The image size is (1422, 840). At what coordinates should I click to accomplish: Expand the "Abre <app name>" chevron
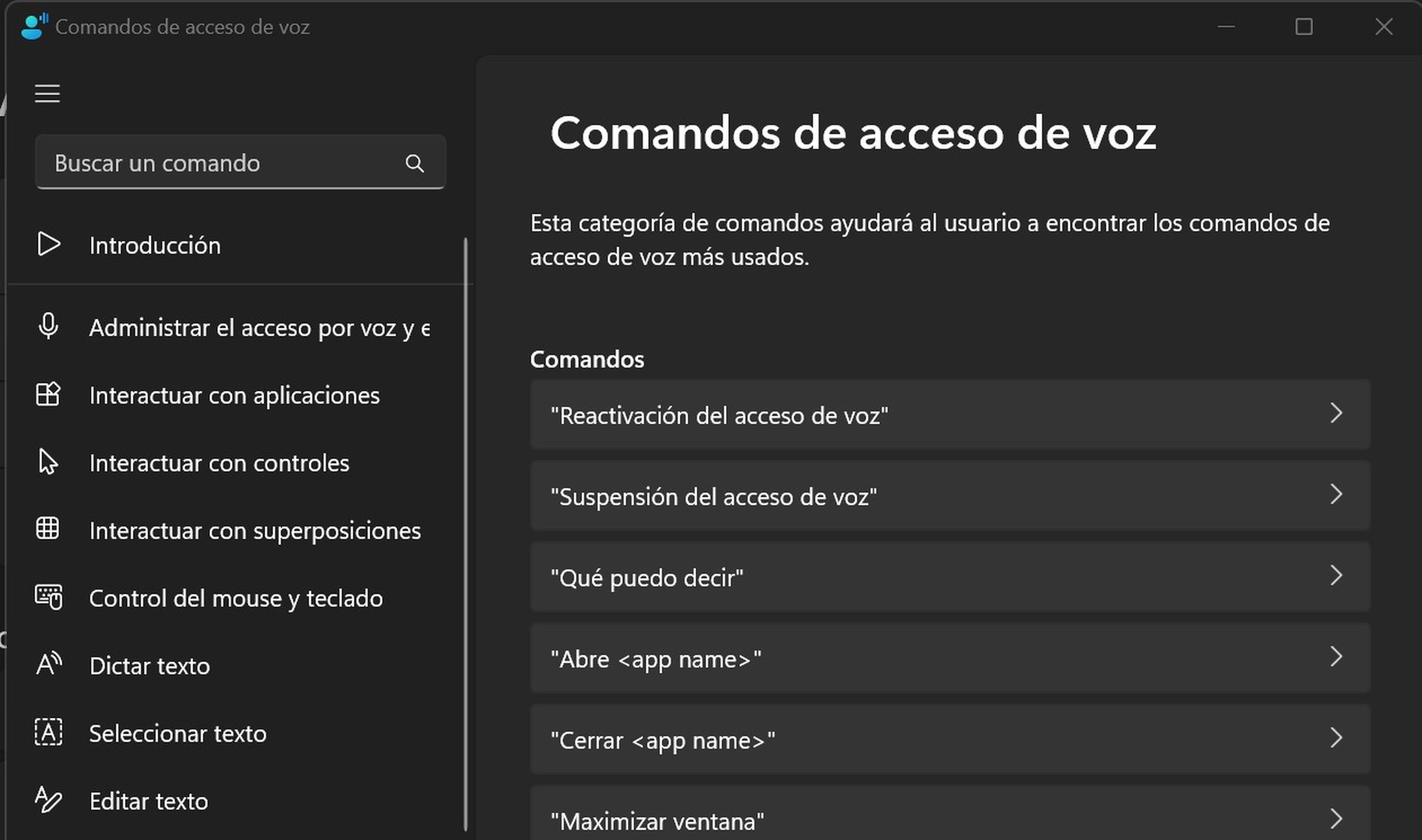pyautogui.click(x=1336, y=657)
